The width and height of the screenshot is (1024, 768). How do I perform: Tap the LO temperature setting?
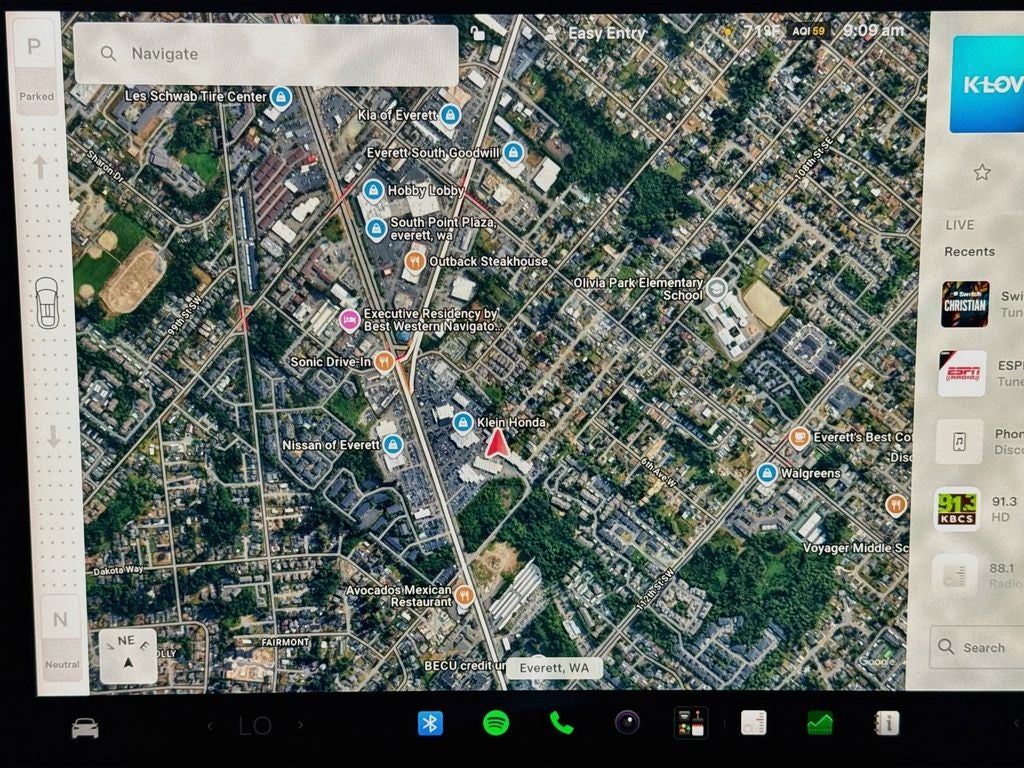point(255,726)
